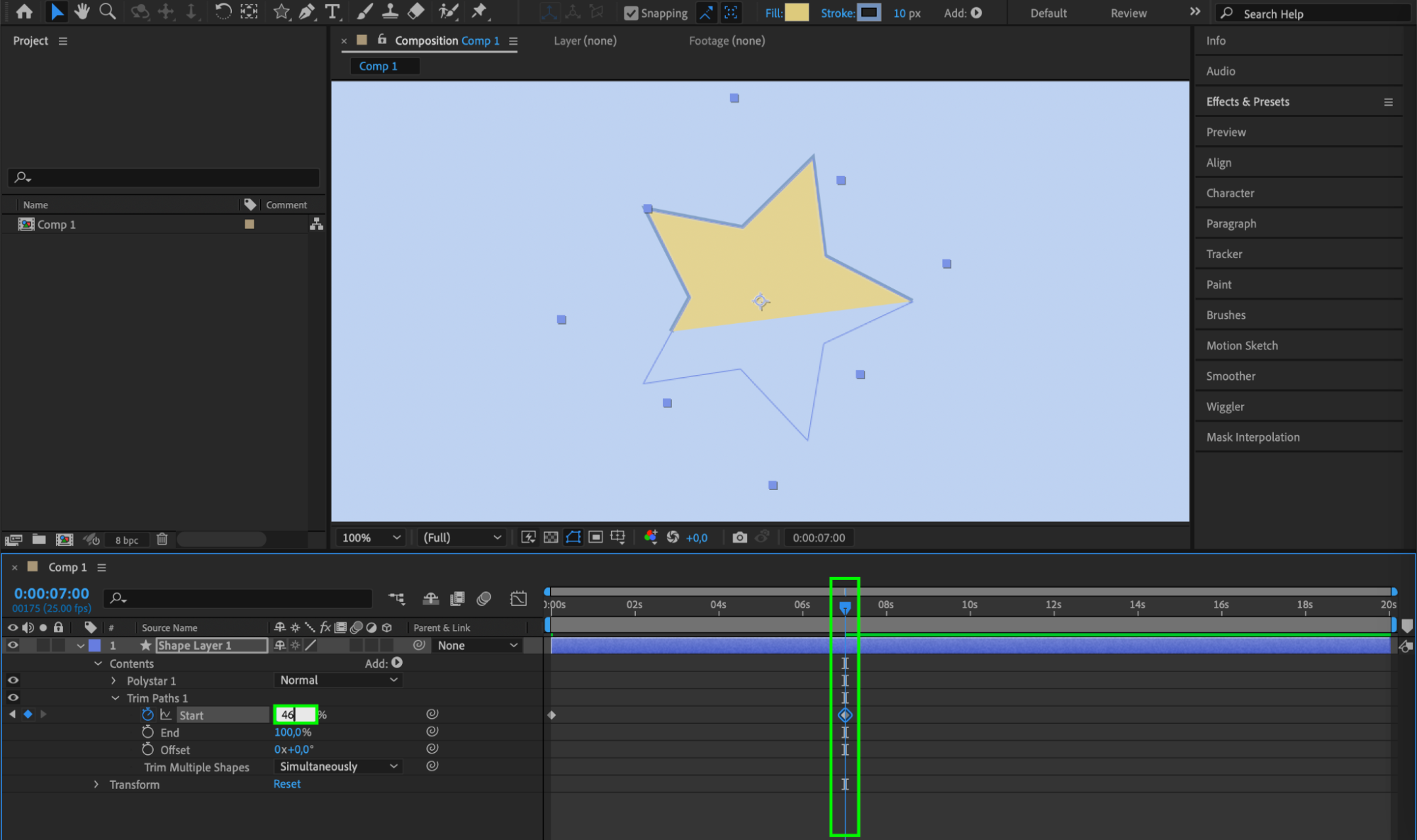The image size is (1417, 840).
Task: Open the Effects & Presets panel
Action: point(1248,101)
